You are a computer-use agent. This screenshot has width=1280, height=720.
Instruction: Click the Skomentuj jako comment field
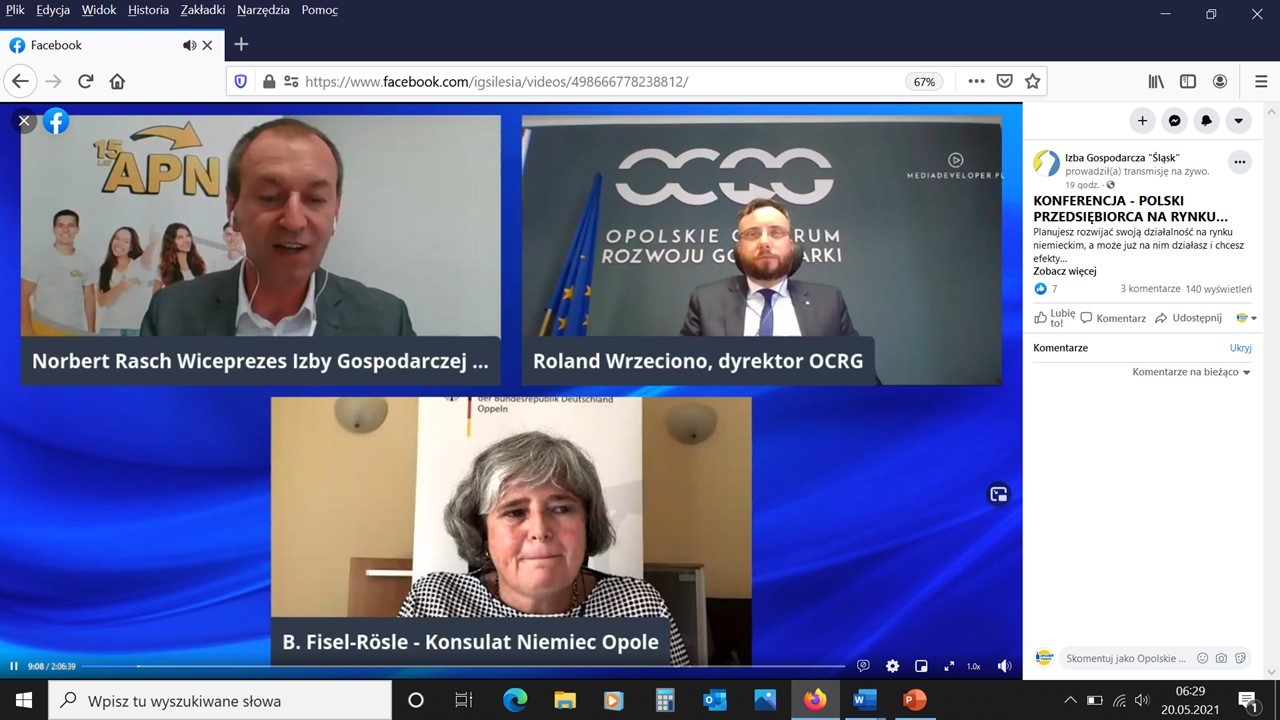[x=1125, y=658]
